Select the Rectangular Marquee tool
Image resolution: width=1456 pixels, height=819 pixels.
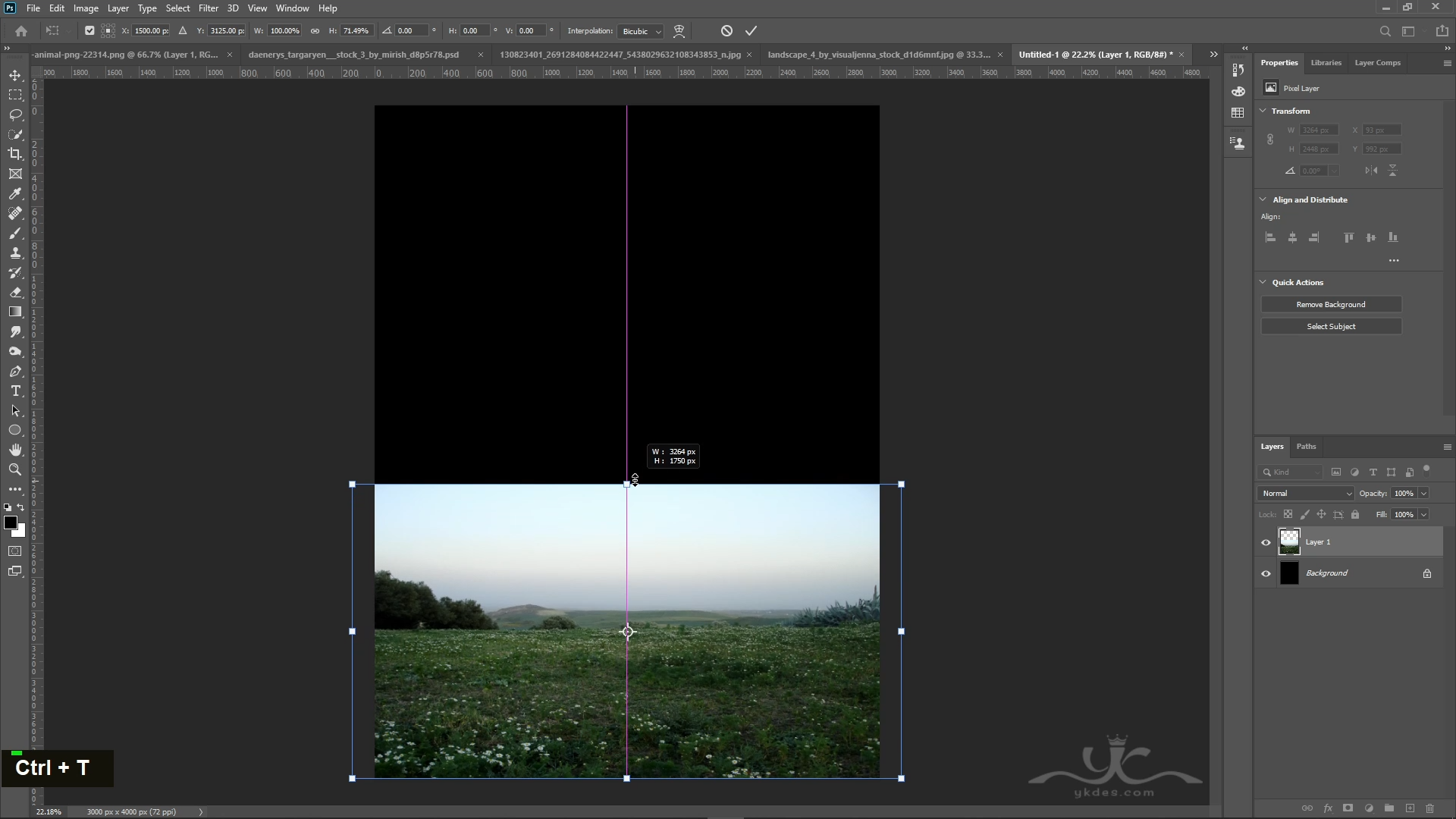[x=15, y=95]
